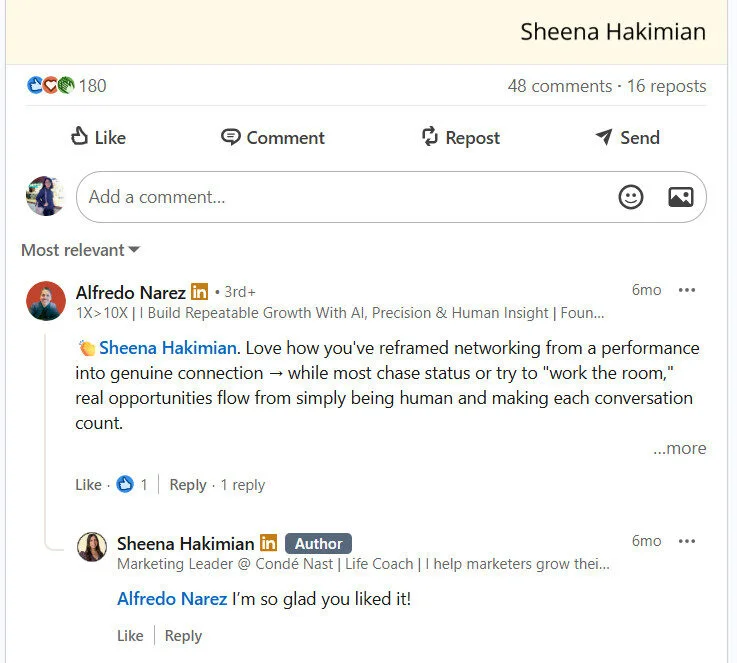Click the Send button
Viewport: 737px width, 663px height.
(627, 137)
